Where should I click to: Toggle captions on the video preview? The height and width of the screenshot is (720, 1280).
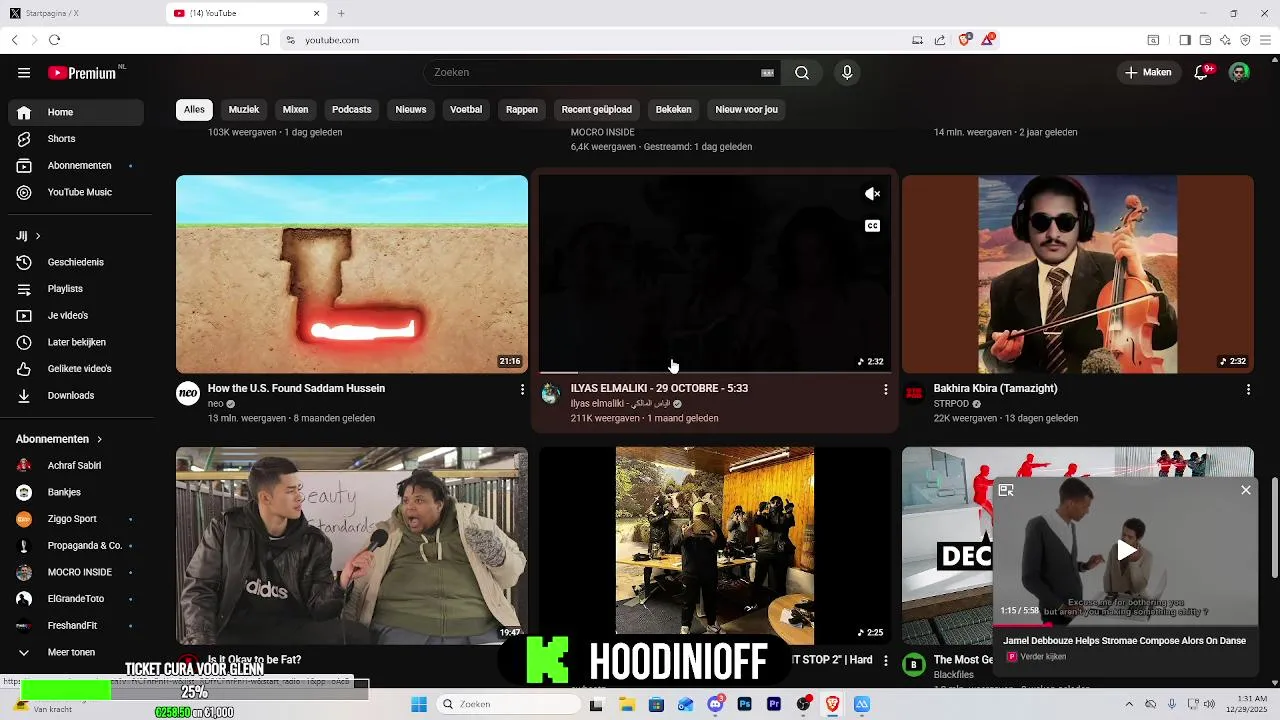click(x=872, y=226)
